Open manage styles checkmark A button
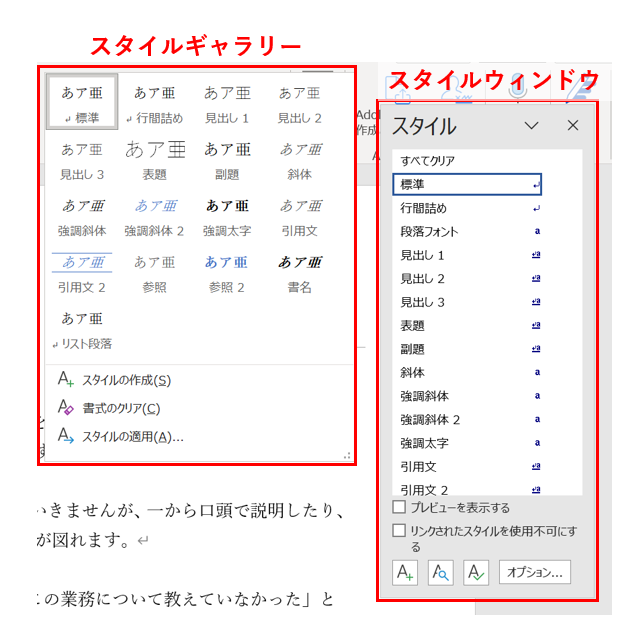The image size is (640, 639). (x=476, y=573)
